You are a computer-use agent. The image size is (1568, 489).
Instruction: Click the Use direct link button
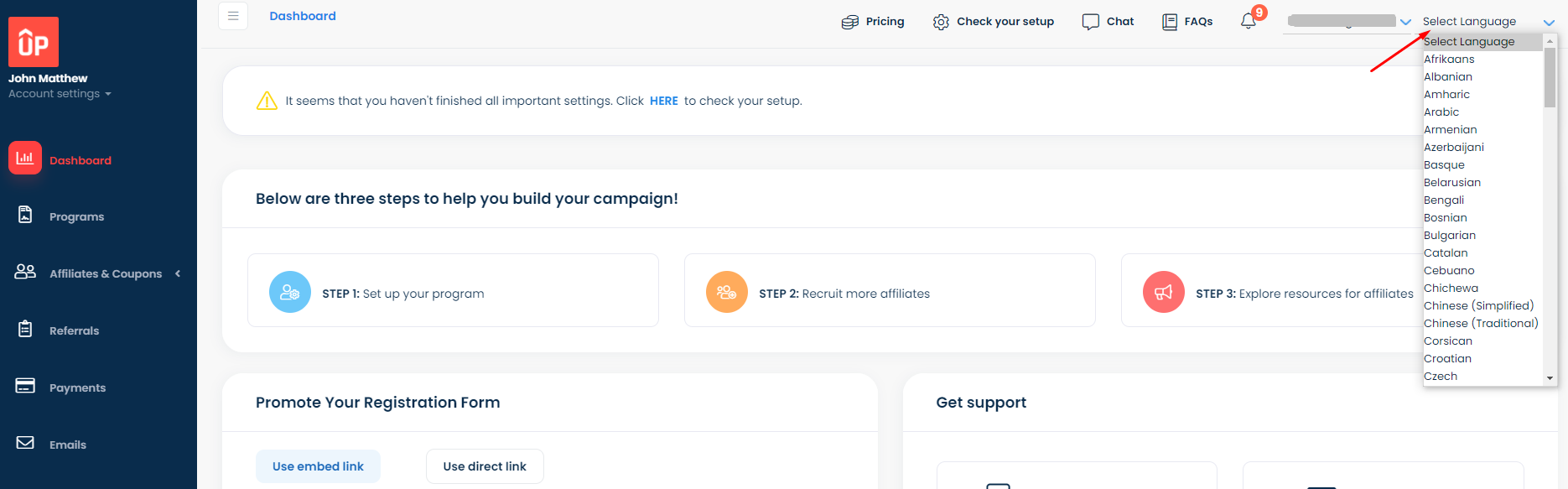tap(485, 466)
